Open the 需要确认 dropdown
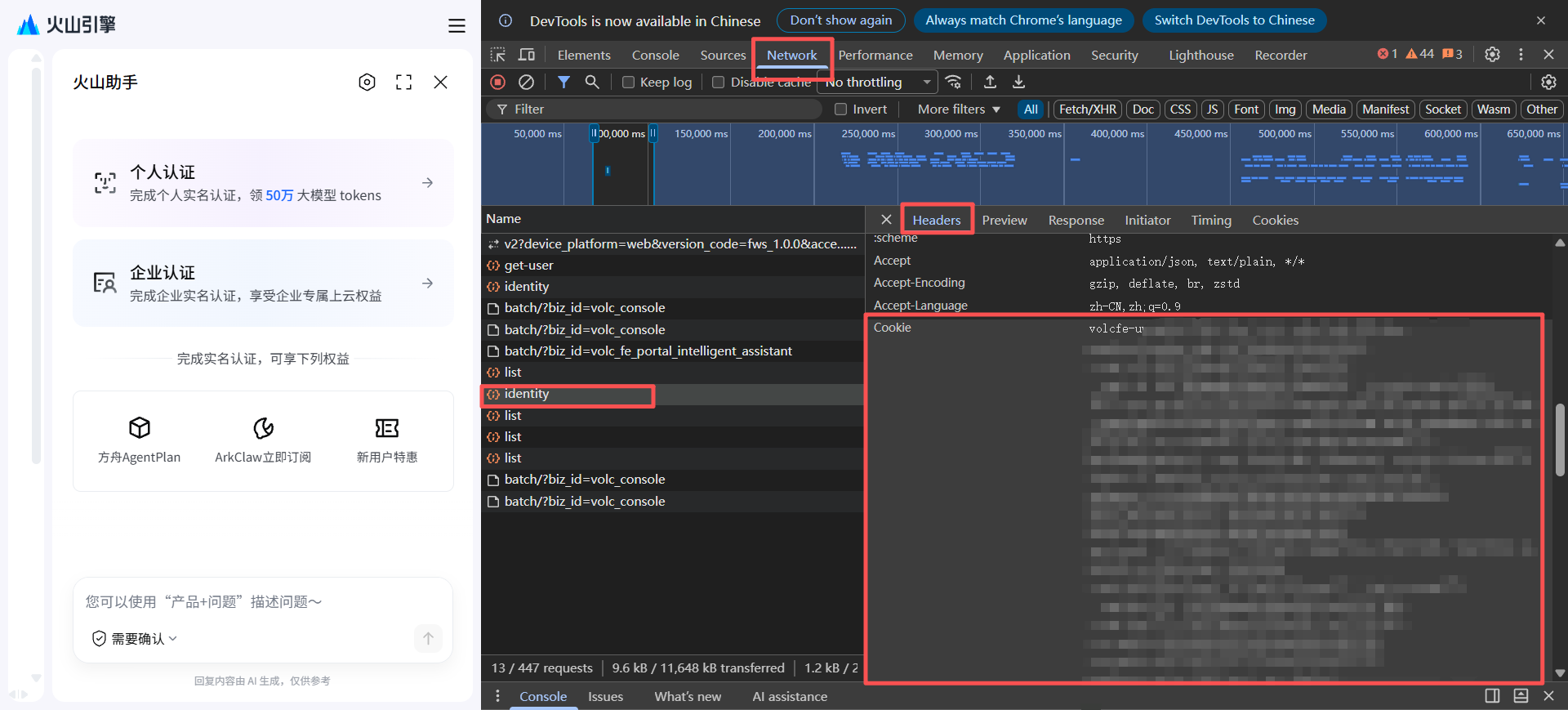This screenshot has width=1568, height=710. pos(135,638)
